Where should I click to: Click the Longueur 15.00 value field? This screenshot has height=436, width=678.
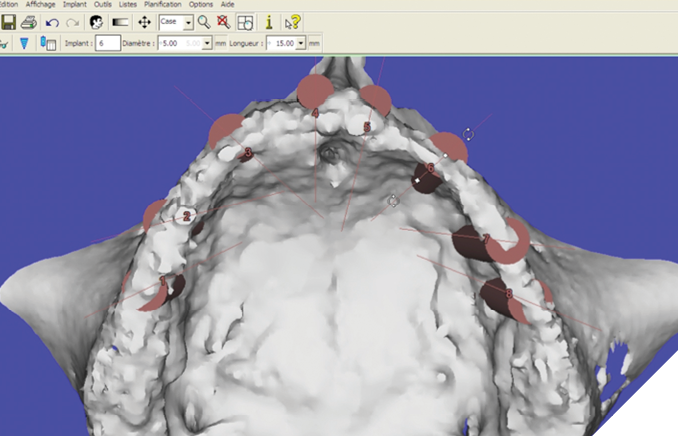pyautogui.click(x=281, y=43)
